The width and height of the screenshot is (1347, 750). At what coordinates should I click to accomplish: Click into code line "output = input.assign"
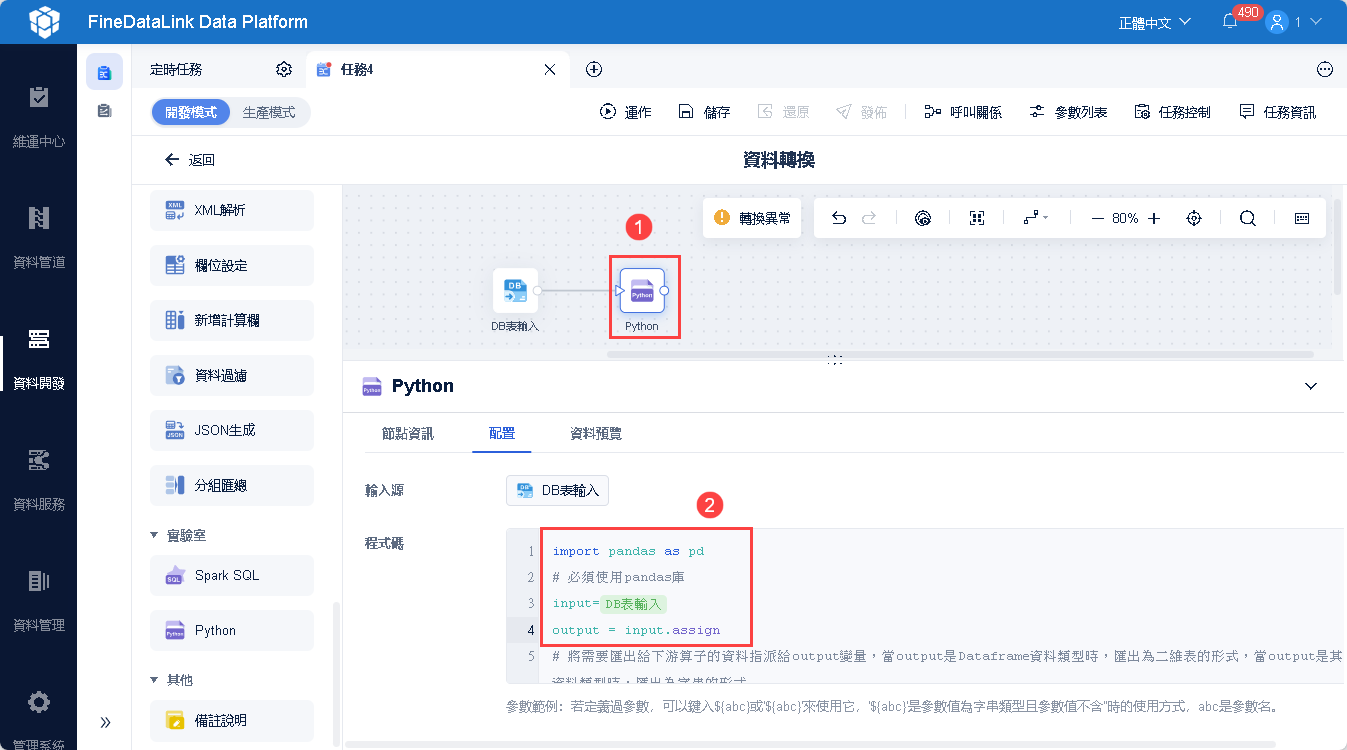click(x=636, y=630)
